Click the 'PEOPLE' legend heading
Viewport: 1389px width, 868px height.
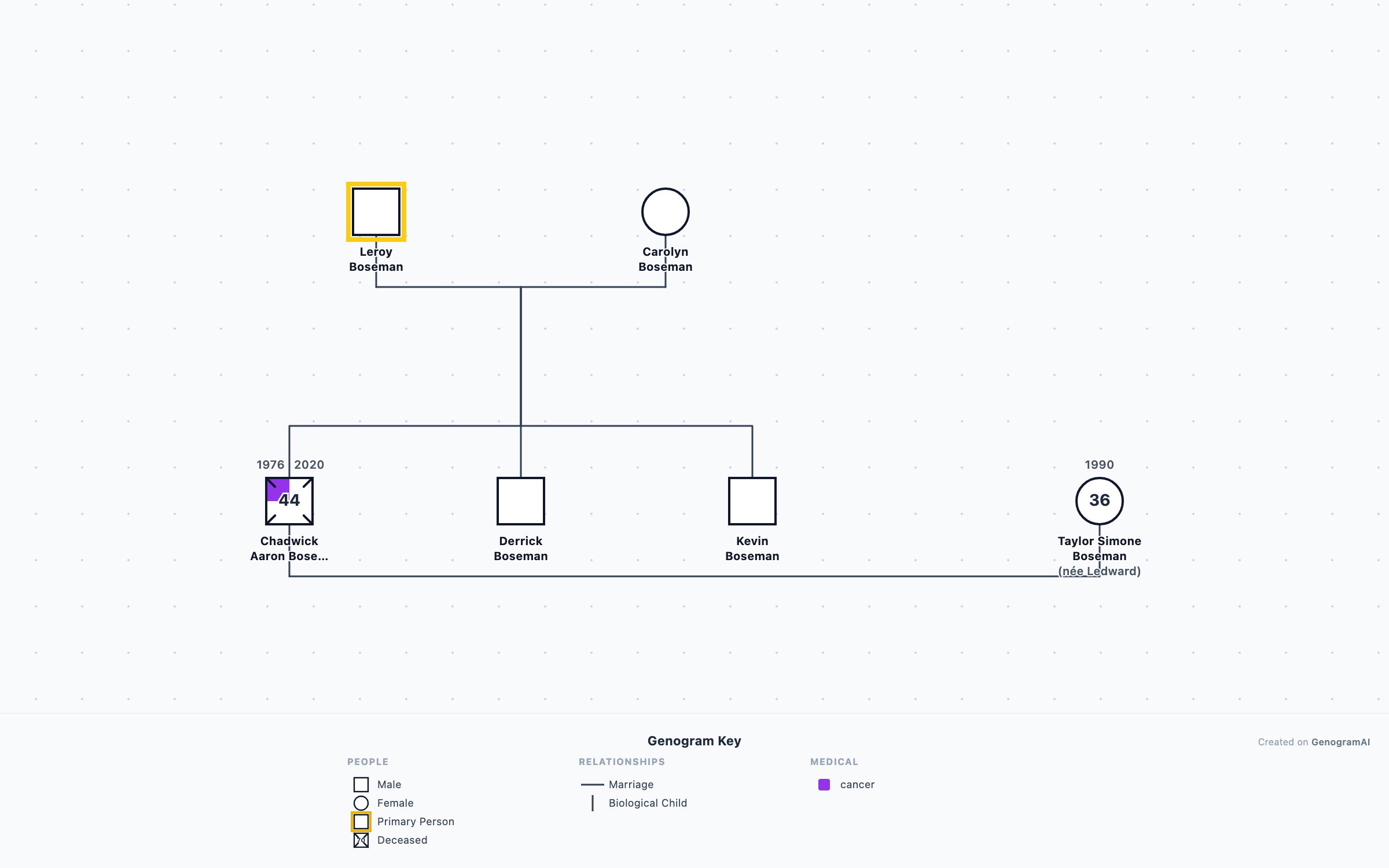tap(368, 762)
